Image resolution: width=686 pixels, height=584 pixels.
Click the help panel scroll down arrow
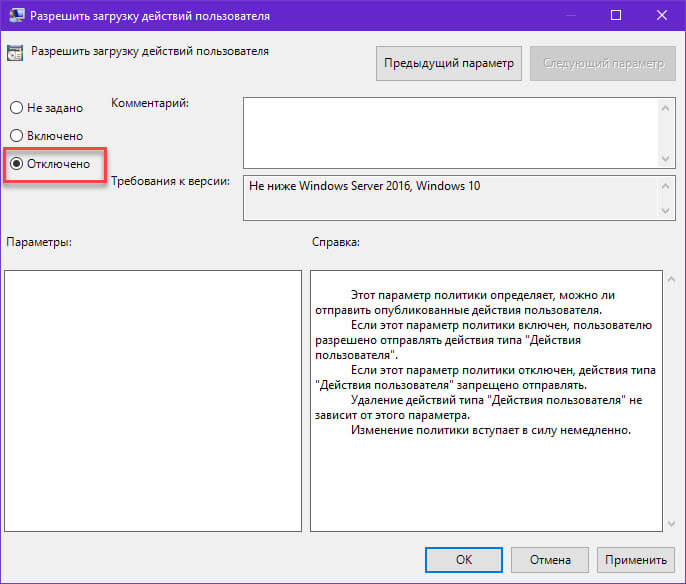672,523
